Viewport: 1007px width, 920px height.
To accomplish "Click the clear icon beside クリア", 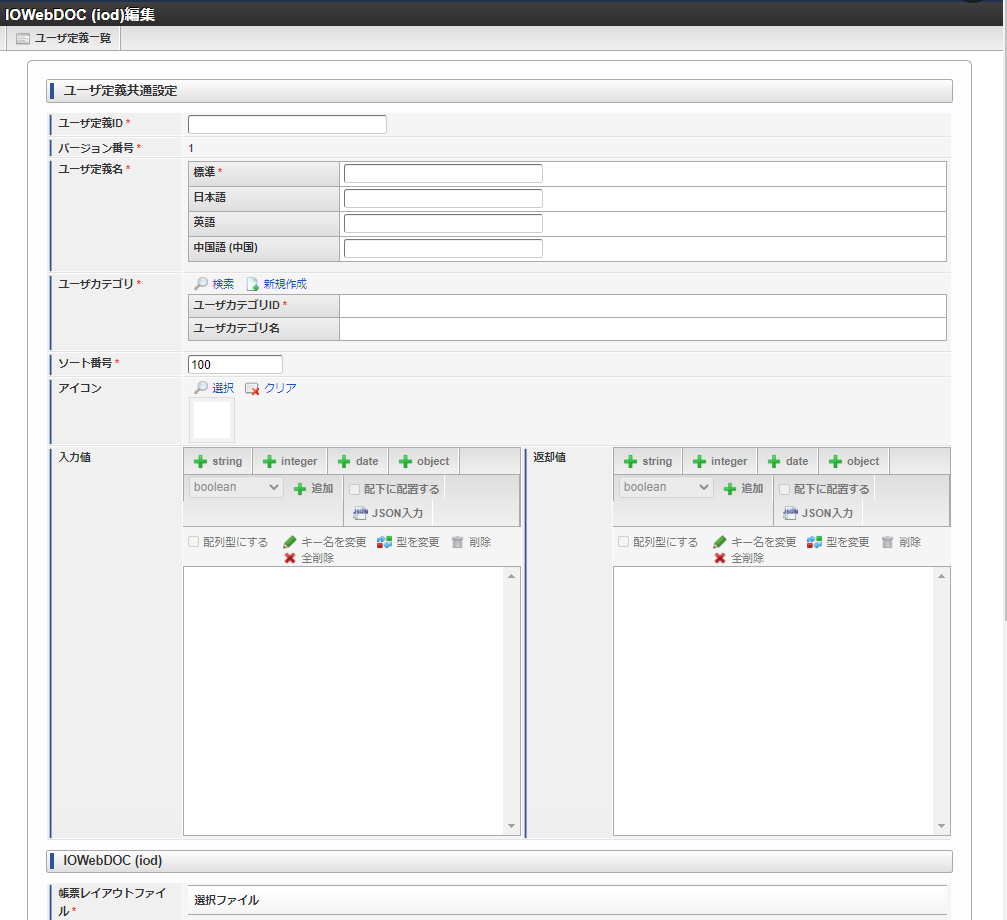I will (252, 388).
